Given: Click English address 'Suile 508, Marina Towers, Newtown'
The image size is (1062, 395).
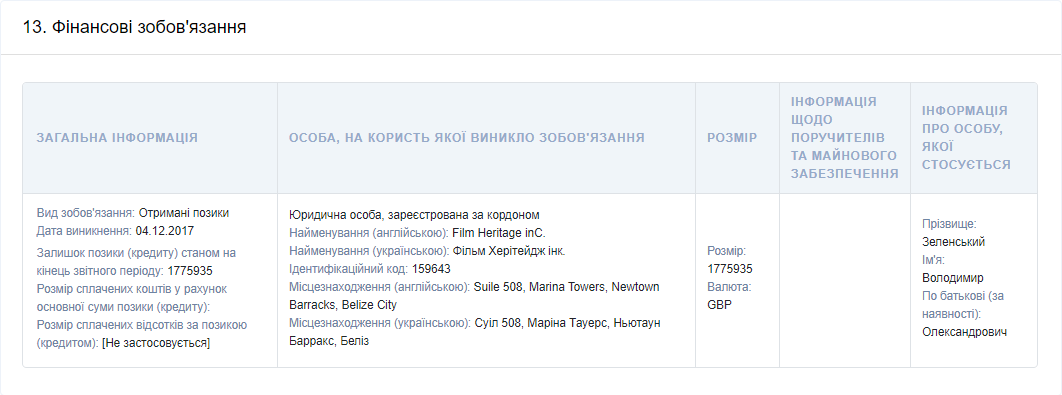Looking at the screenshot, I should [566, 287].
